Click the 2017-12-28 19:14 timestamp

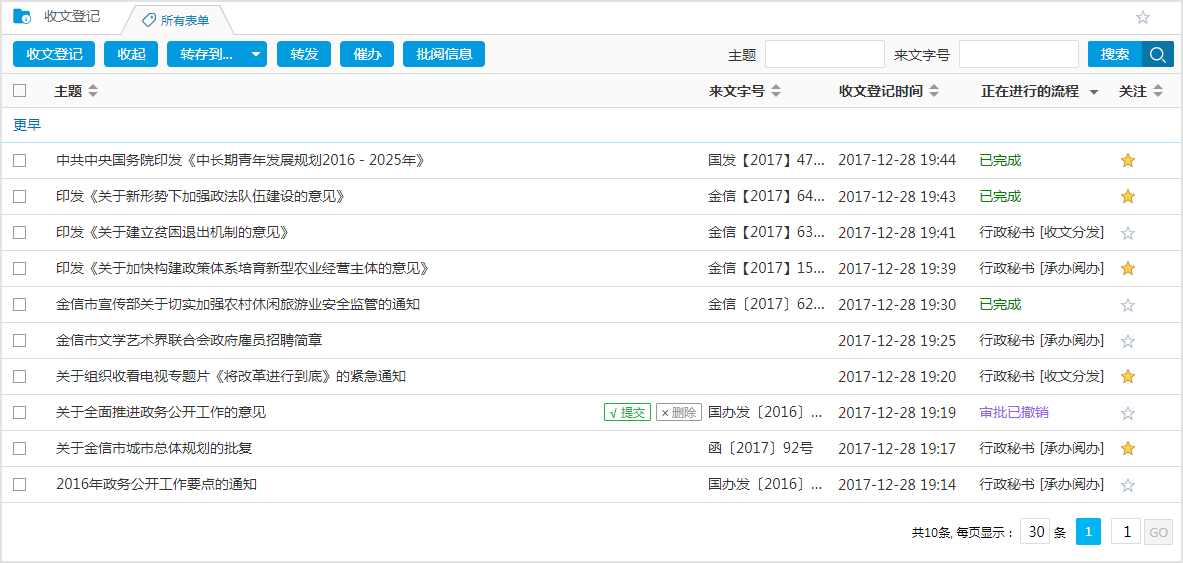point(897,485)
